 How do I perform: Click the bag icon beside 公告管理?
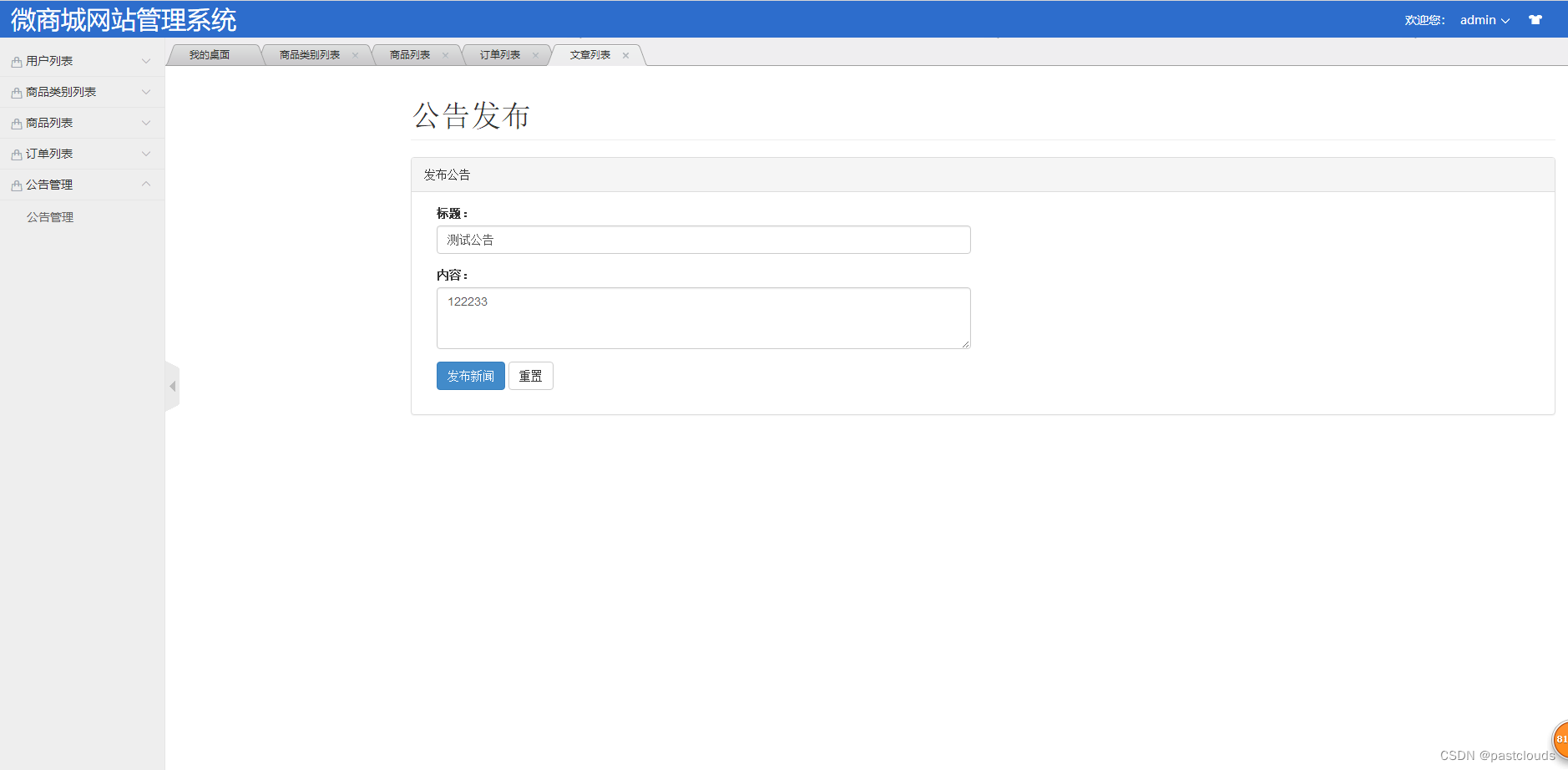(x=15, y=185)
